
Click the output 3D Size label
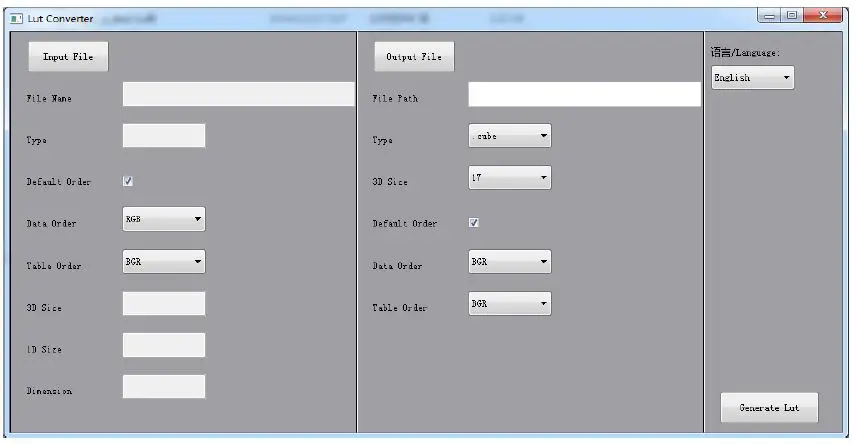pos(390,182)
